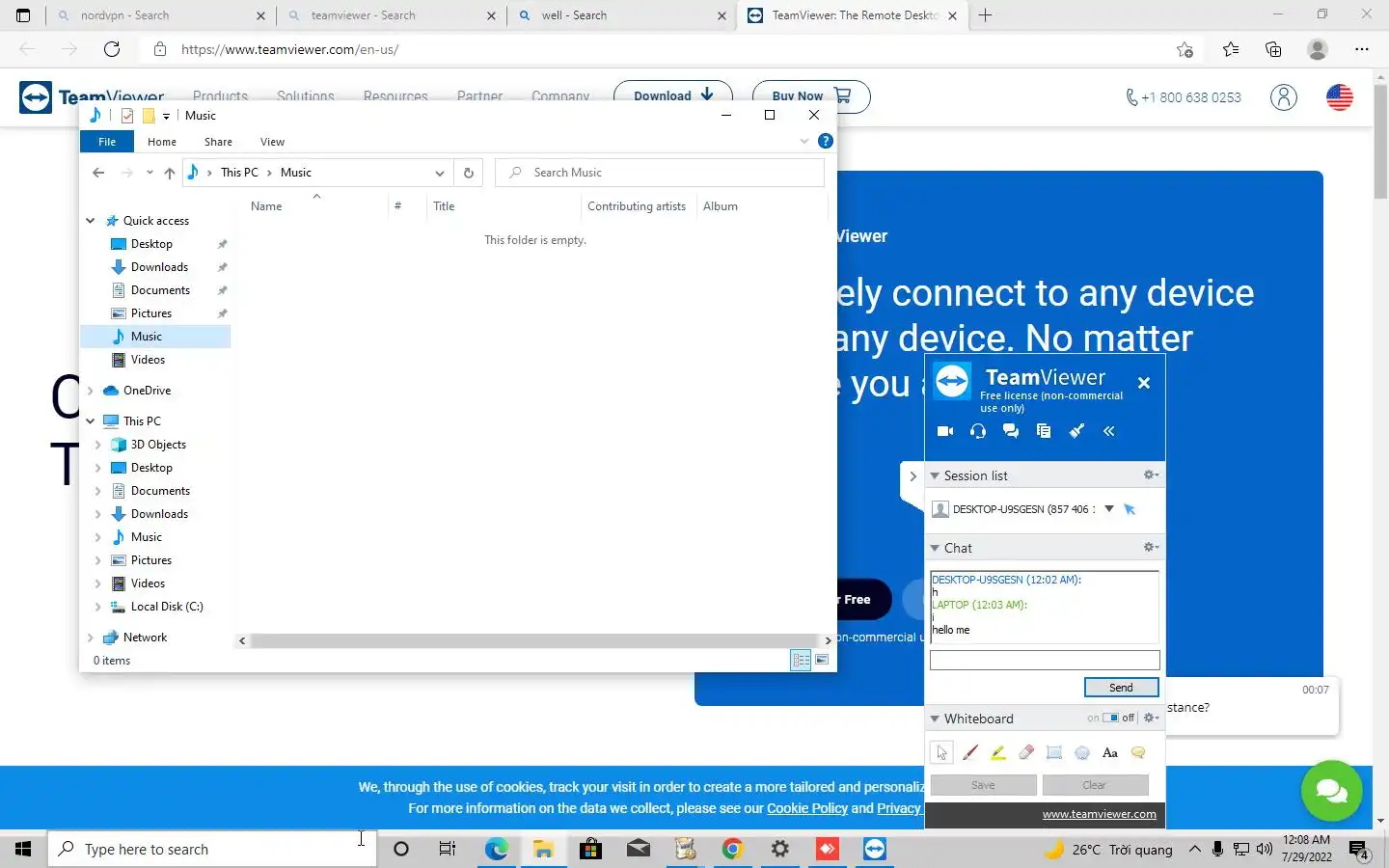Open Chat section gear settings
The height and width of the screenshot is (868, 1389).
(x=1151, y=547)
